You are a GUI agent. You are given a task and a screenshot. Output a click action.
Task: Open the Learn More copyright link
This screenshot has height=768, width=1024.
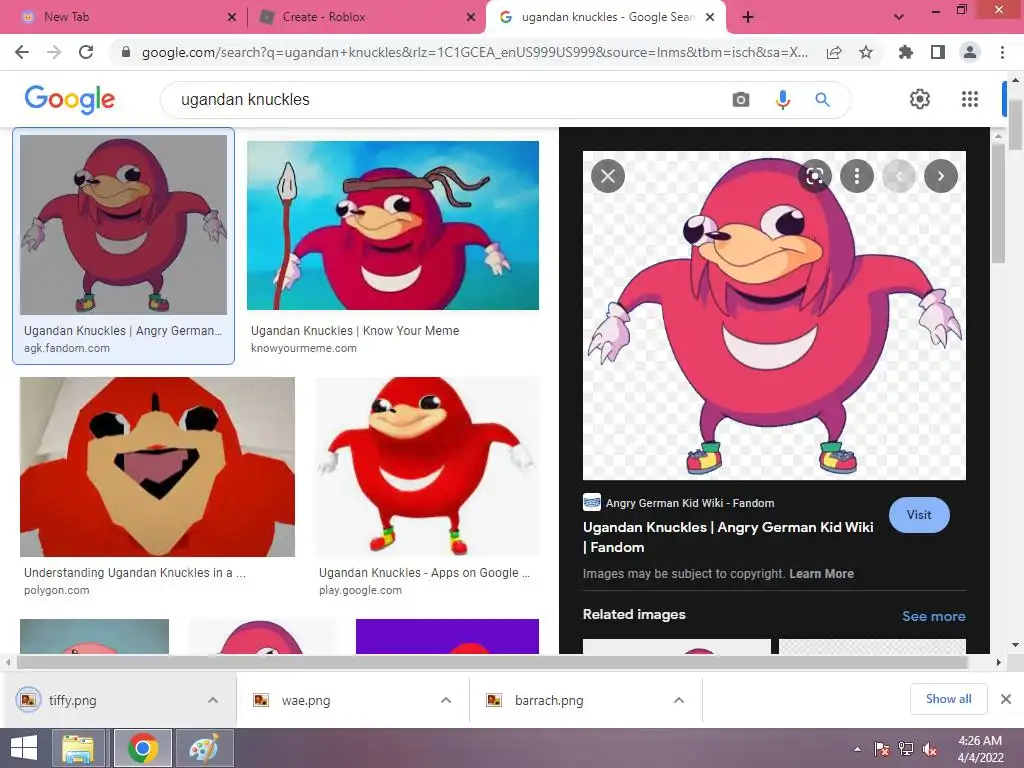(x=822, y=573)
